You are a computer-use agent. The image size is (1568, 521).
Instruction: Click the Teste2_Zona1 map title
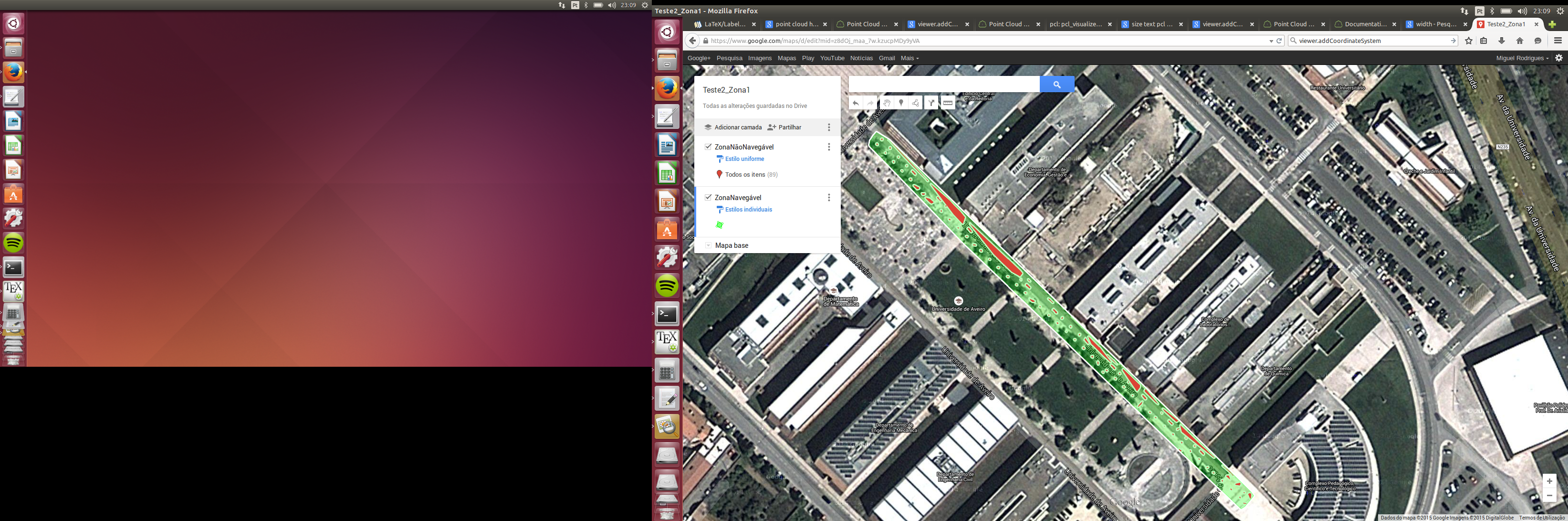click(x=726, y=90)
